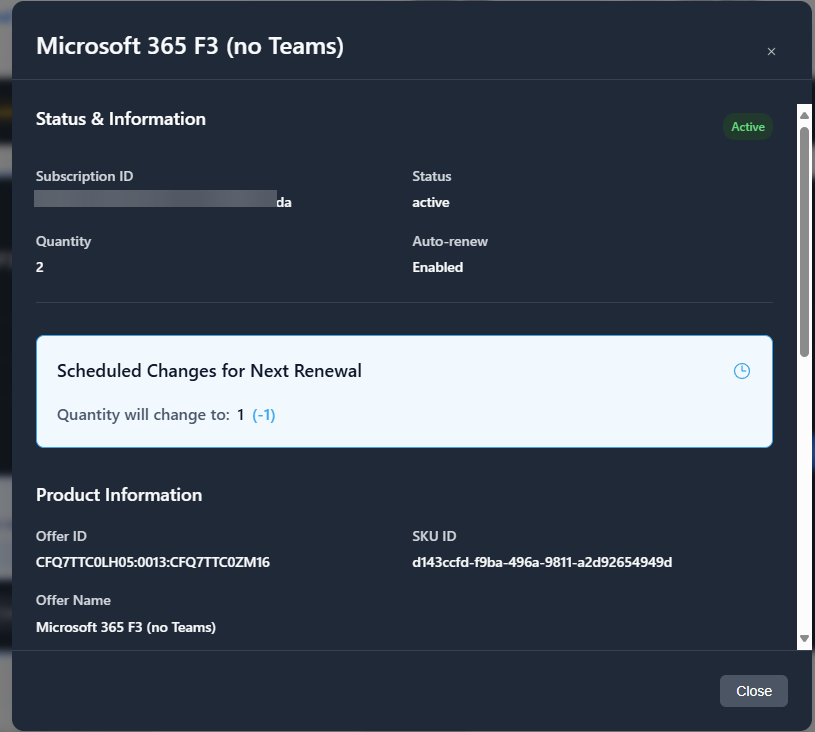Click the dialog title Microsoft 365 F3 (no Teams)
The height and width of the screenshot is (732, 815).
(x=190, y=46)
